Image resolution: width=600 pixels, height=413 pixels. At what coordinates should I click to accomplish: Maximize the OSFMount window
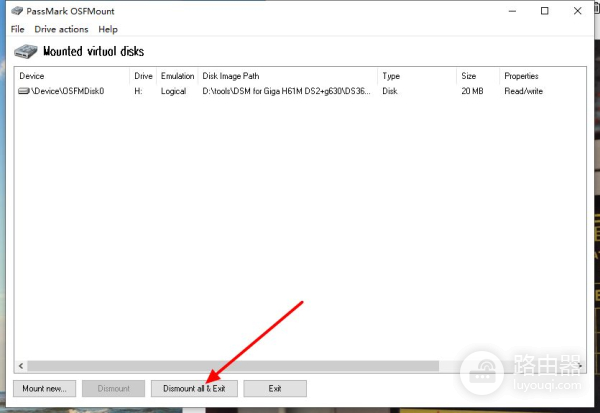click(545, 11)
